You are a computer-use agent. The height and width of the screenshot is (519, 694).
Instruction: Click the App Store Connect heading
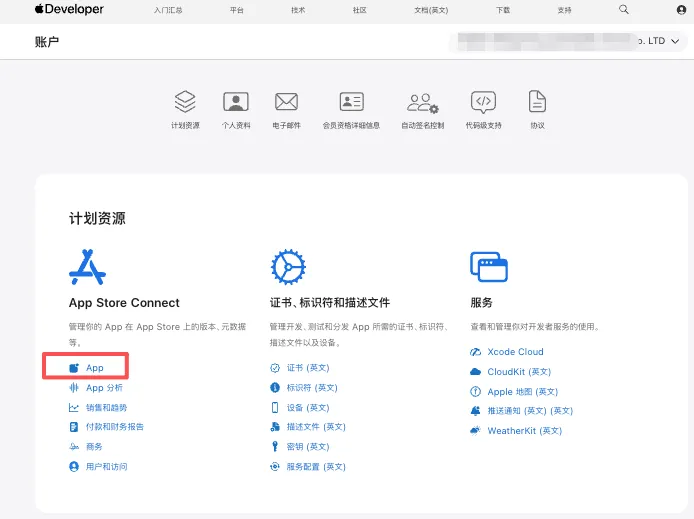pos(124,303)
